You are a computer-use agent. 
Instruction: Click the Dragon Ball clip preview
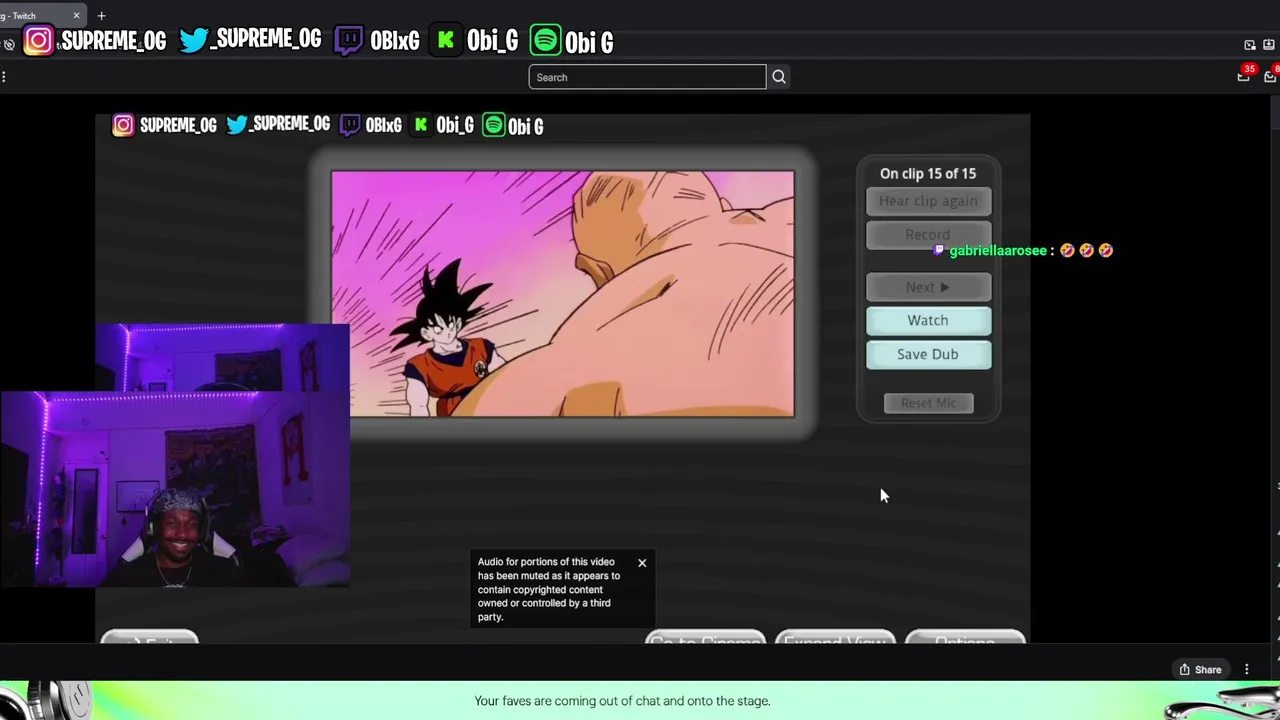point(563,293)
